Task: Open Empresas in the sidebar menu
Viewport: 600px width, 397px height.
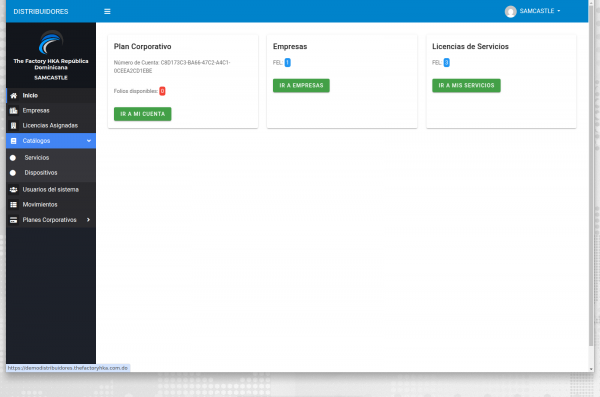Action: click(x=51, y=111)
